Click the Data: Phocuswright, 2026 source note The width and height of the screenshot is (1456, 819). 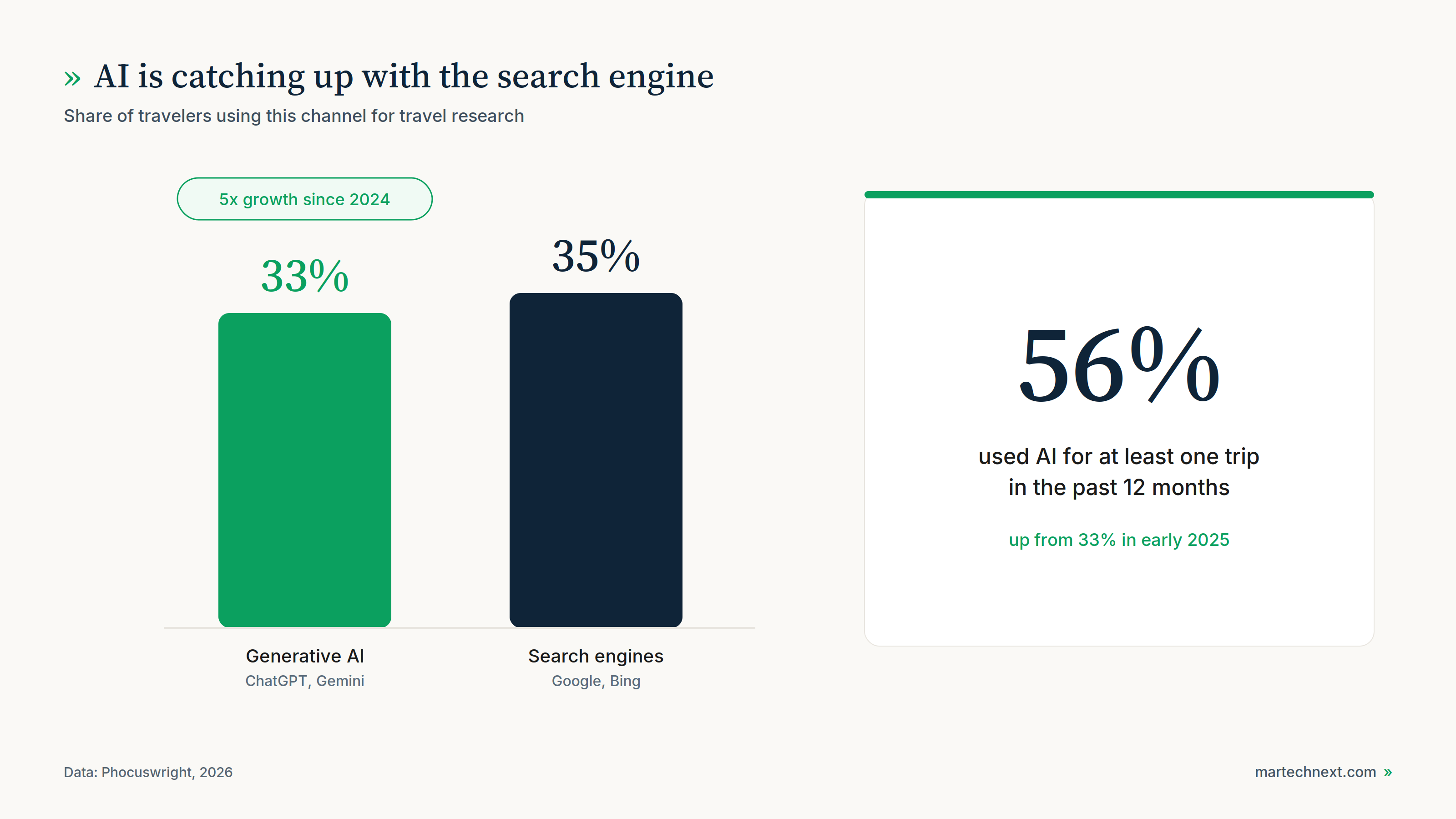[148, 772]
